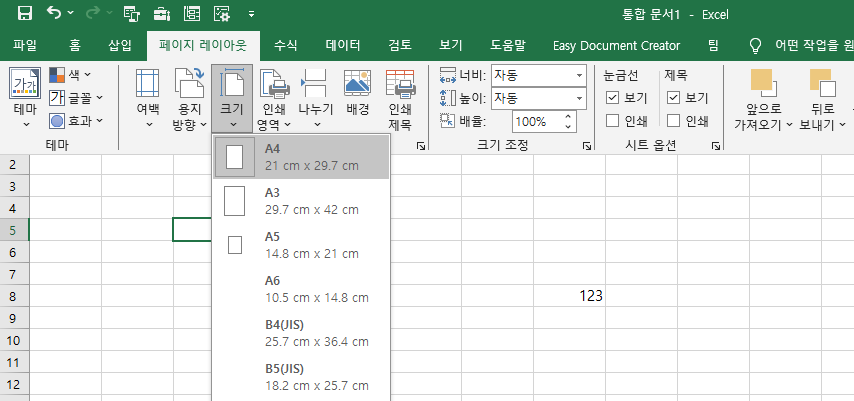Screen dimensions: 854x401
Task: Click the 인쇄 제목 print titles button
Action: (400, 99)
